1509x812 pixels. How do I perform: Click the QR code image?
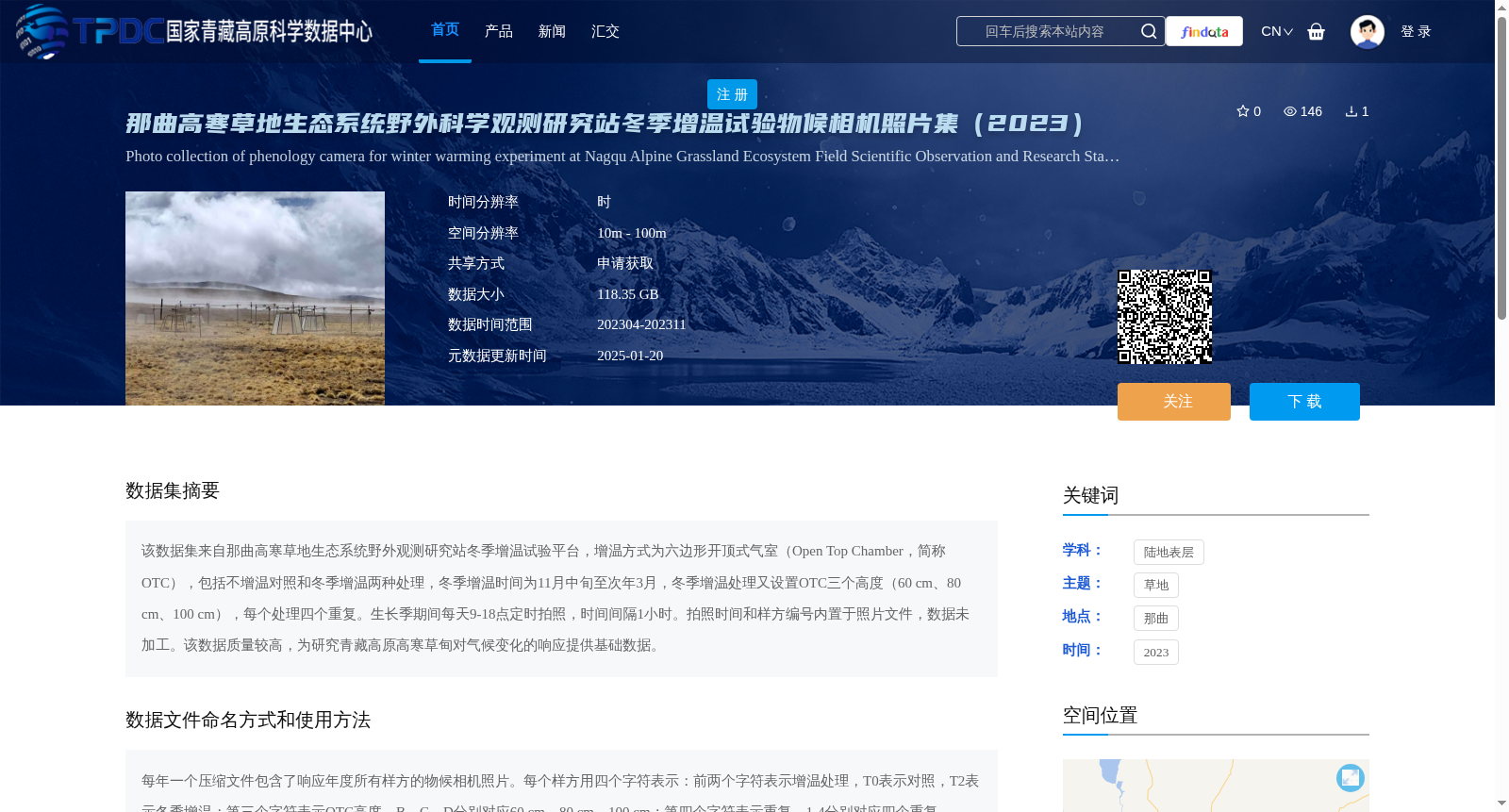1165,317
